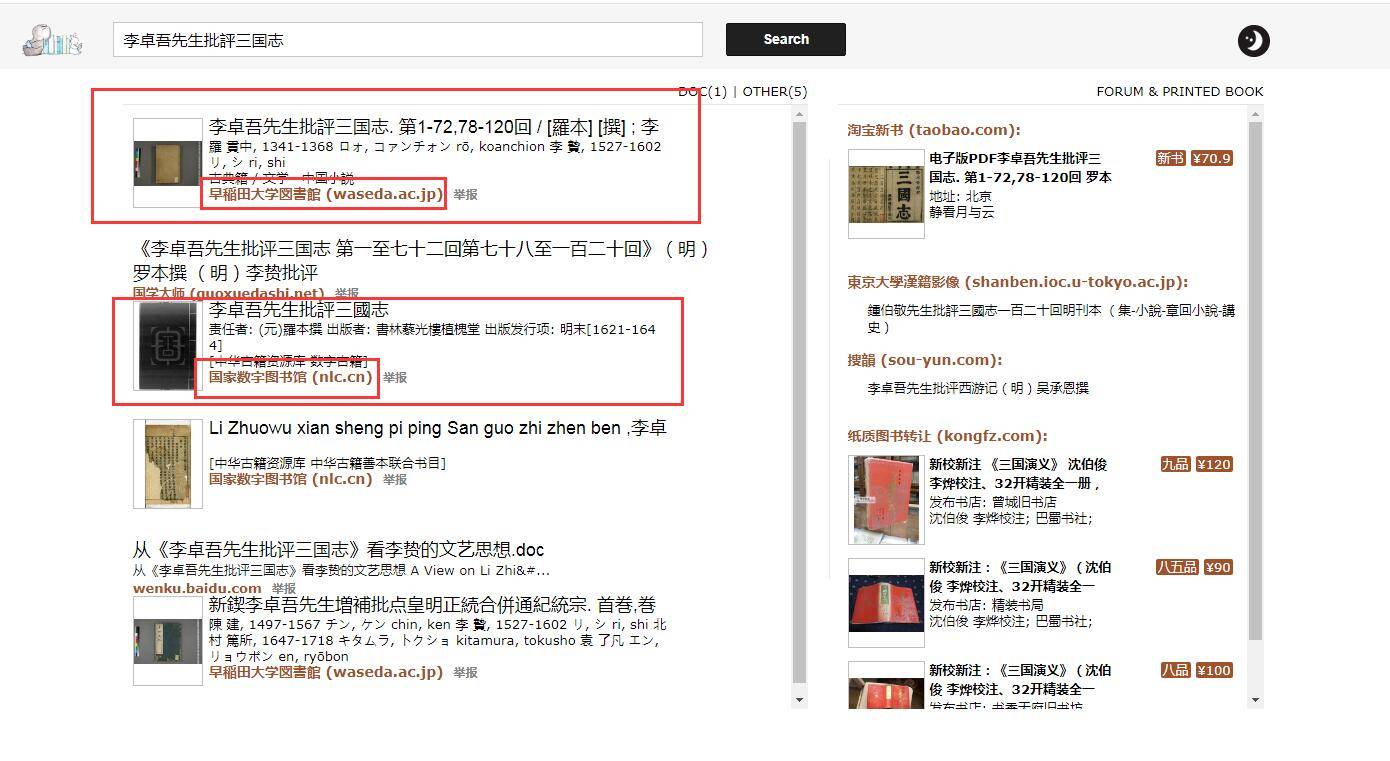Open the ¥120 新校新注 book thumbnail

pyautogui.click(x=886, y=500)
